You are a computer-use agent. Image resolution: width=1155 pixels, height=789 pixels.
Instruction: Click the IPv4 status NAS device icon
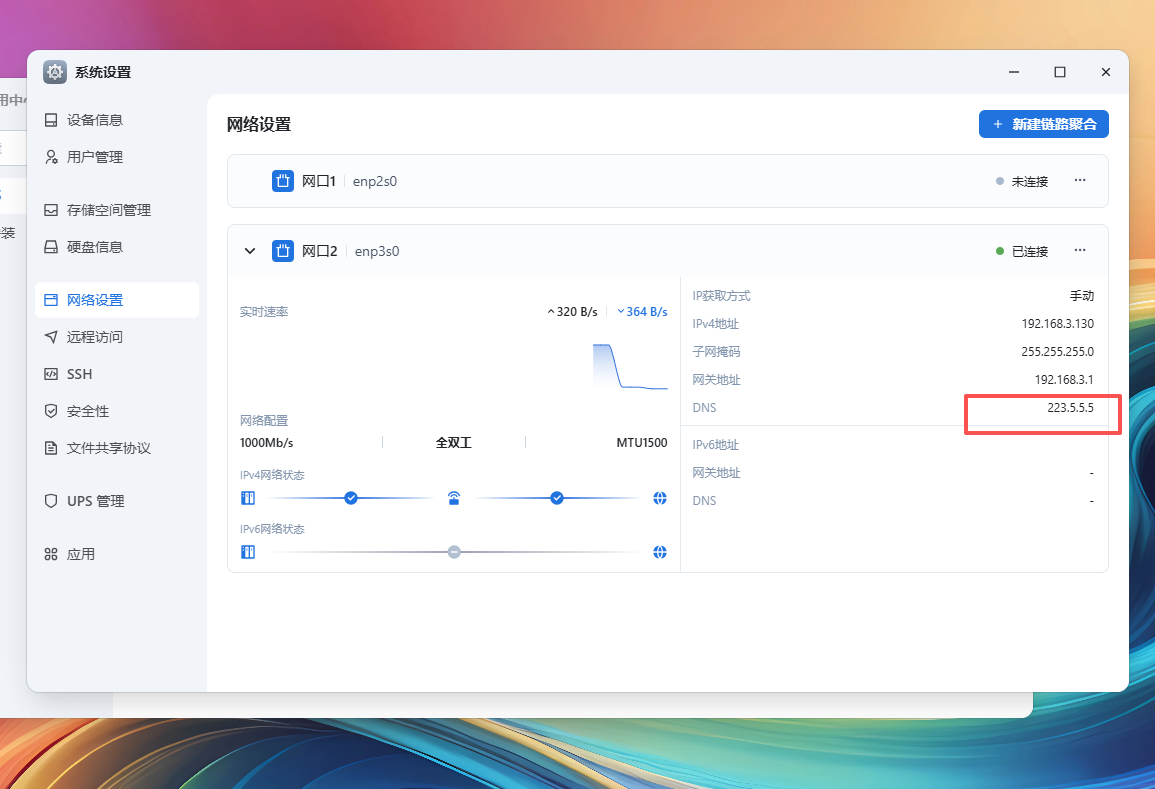248,498
